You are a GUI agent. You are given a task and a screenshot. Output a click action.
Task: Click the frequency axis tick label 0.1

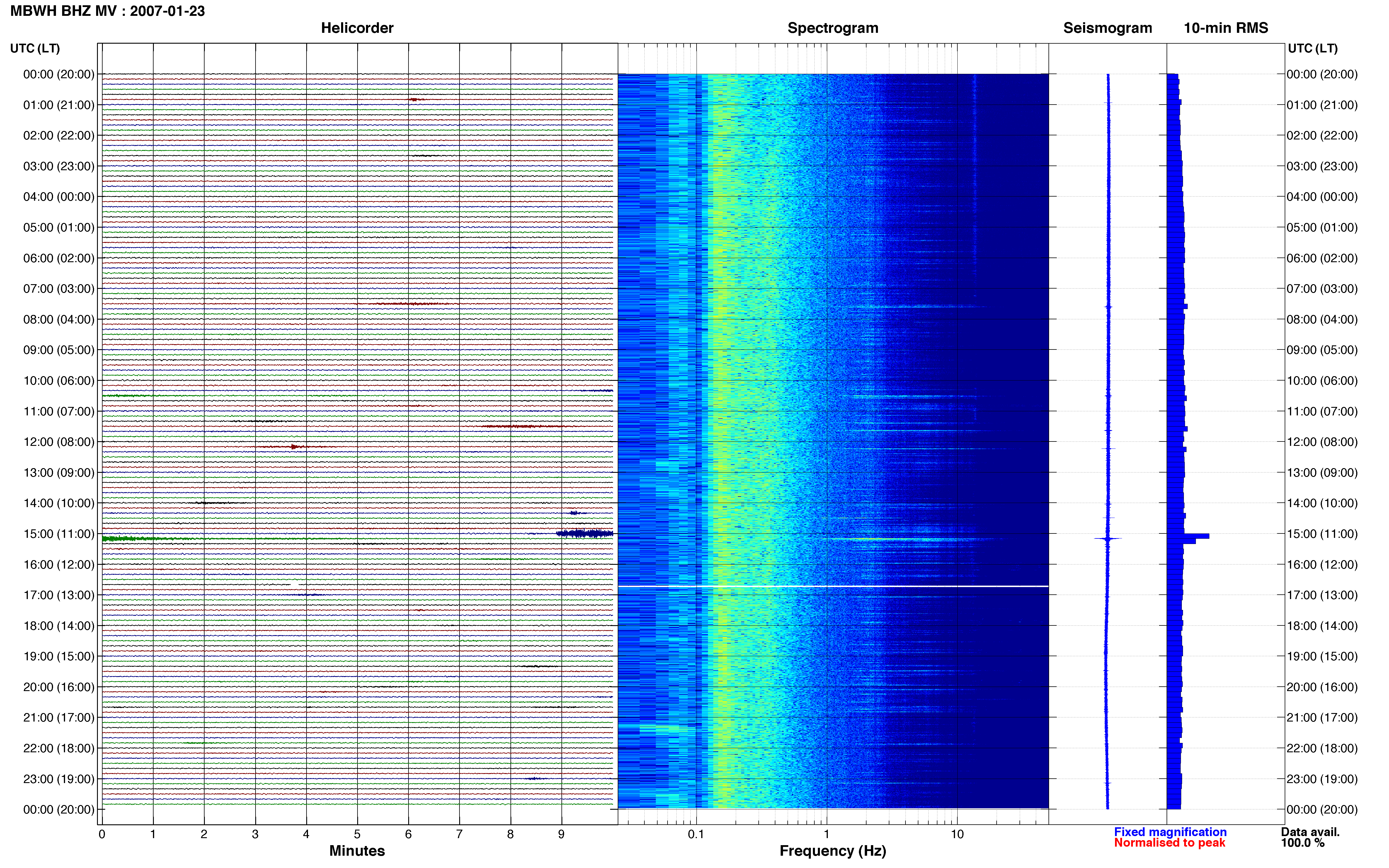[696, 834]
